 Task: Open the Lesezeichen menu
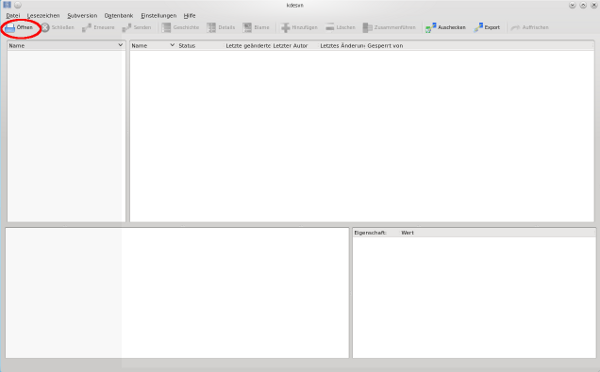click(43, 16)
